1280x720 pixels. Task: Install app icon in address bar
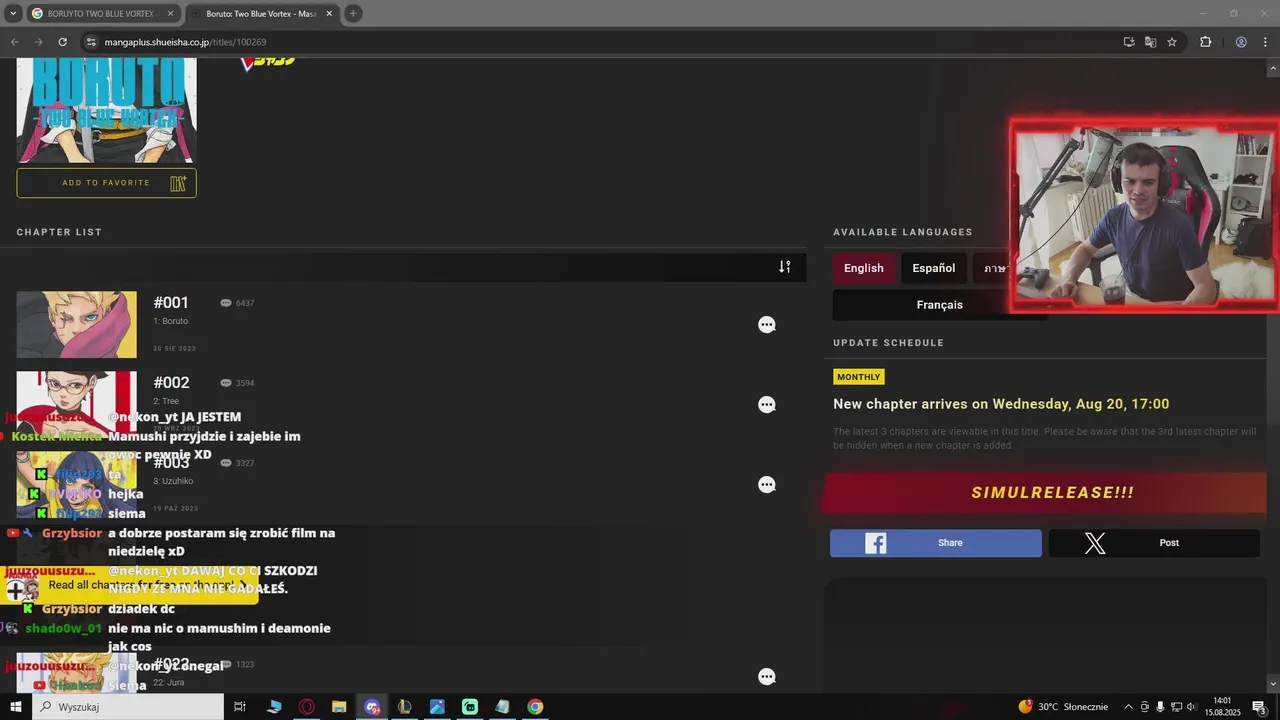click(x=1129, y=42)
